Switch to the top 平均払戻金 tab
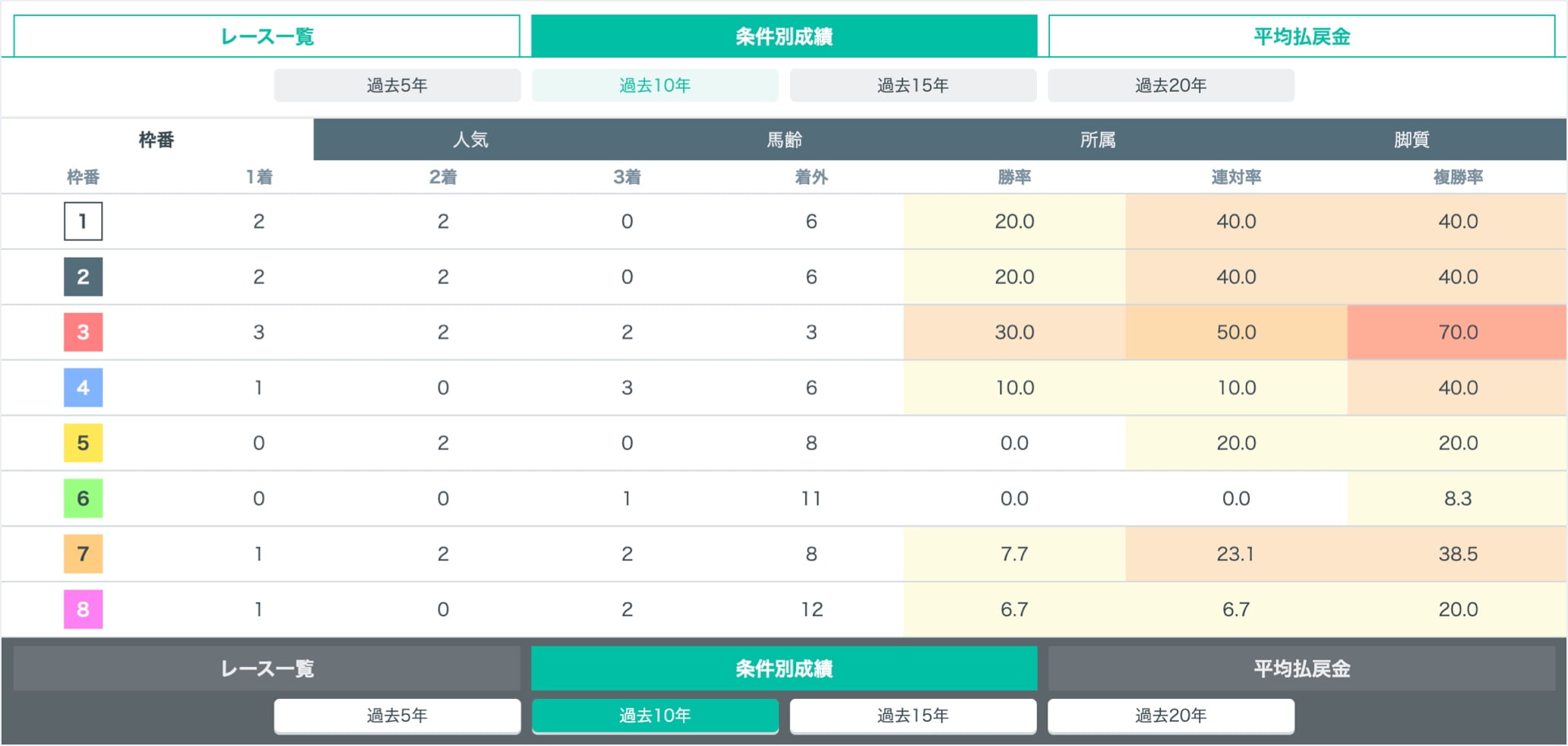1568x746 pixels. (x=1301, y=36)
